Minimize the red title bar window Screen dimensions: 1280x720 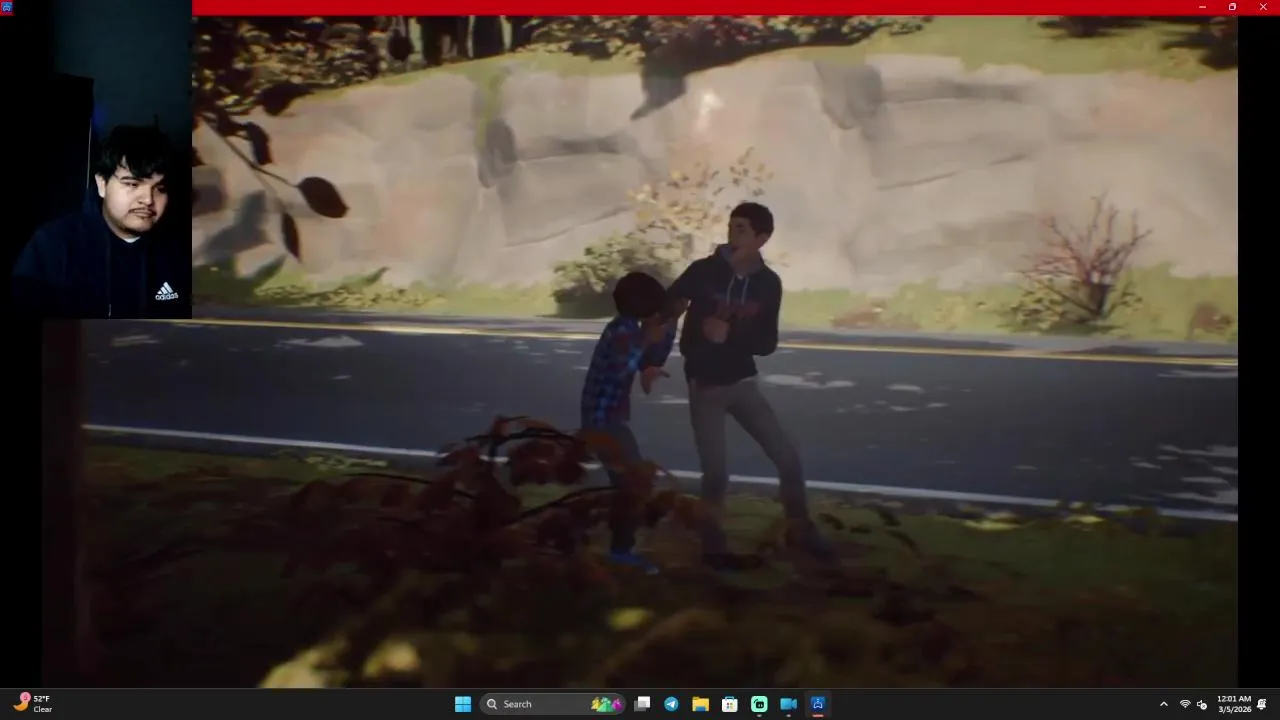1202,7
